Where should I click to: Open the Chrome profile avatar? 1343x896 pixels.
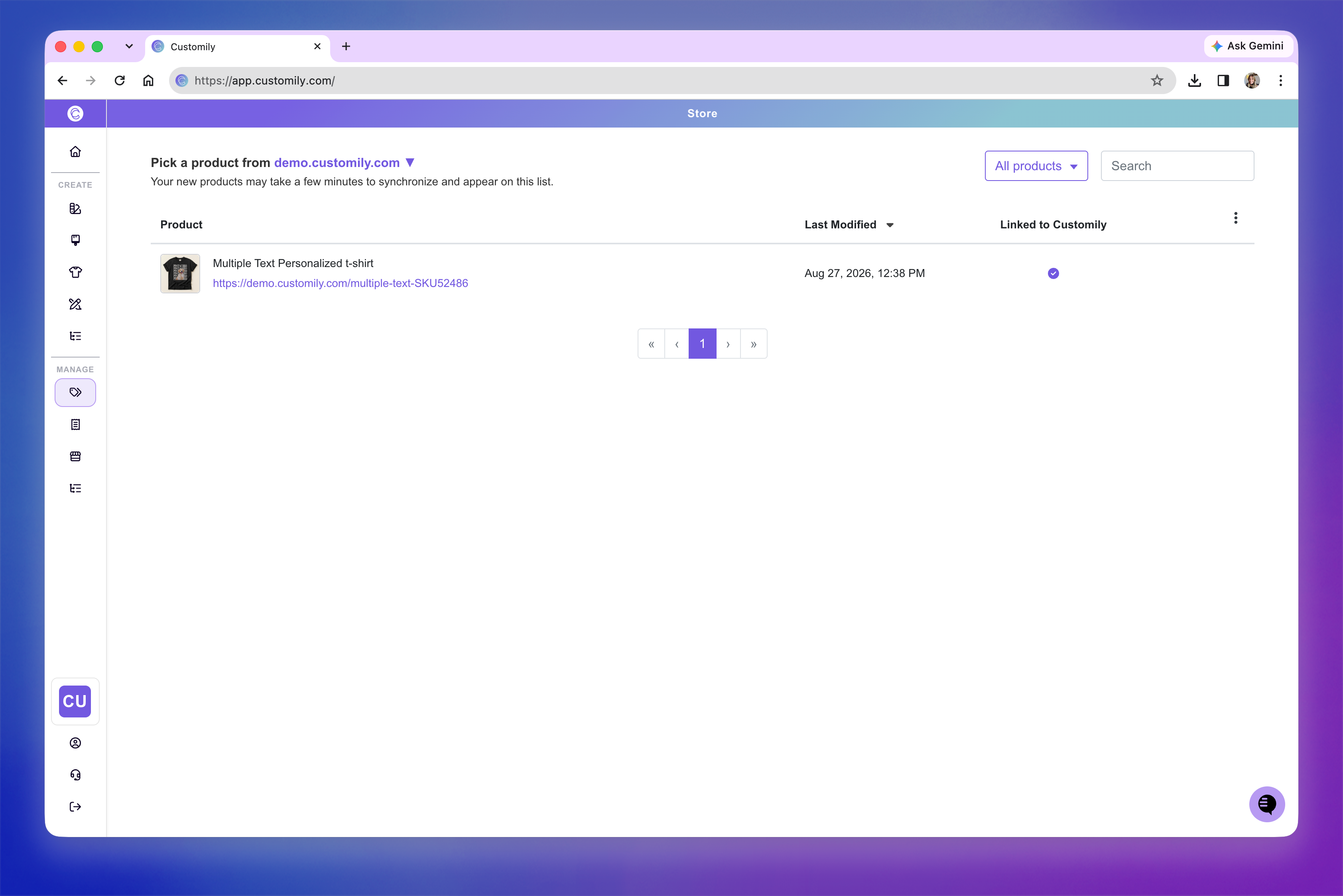tap(1252, 81)
